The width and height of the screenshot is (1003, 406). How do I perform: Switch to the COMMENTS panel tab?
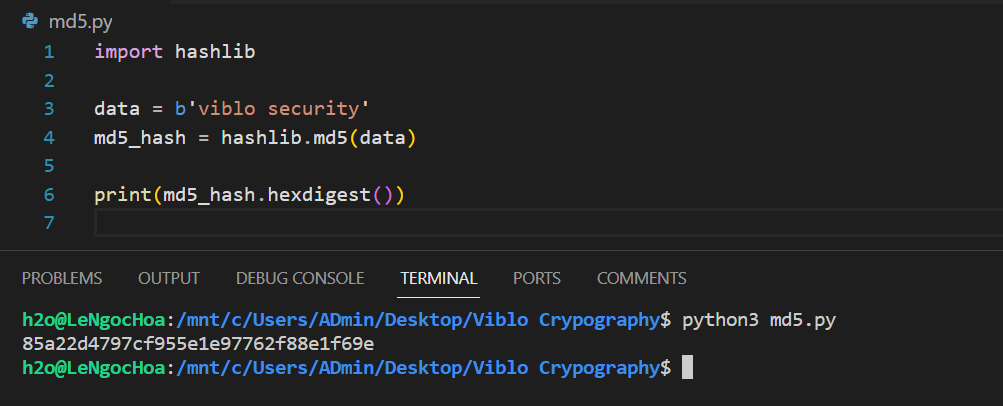coord(642,278)
